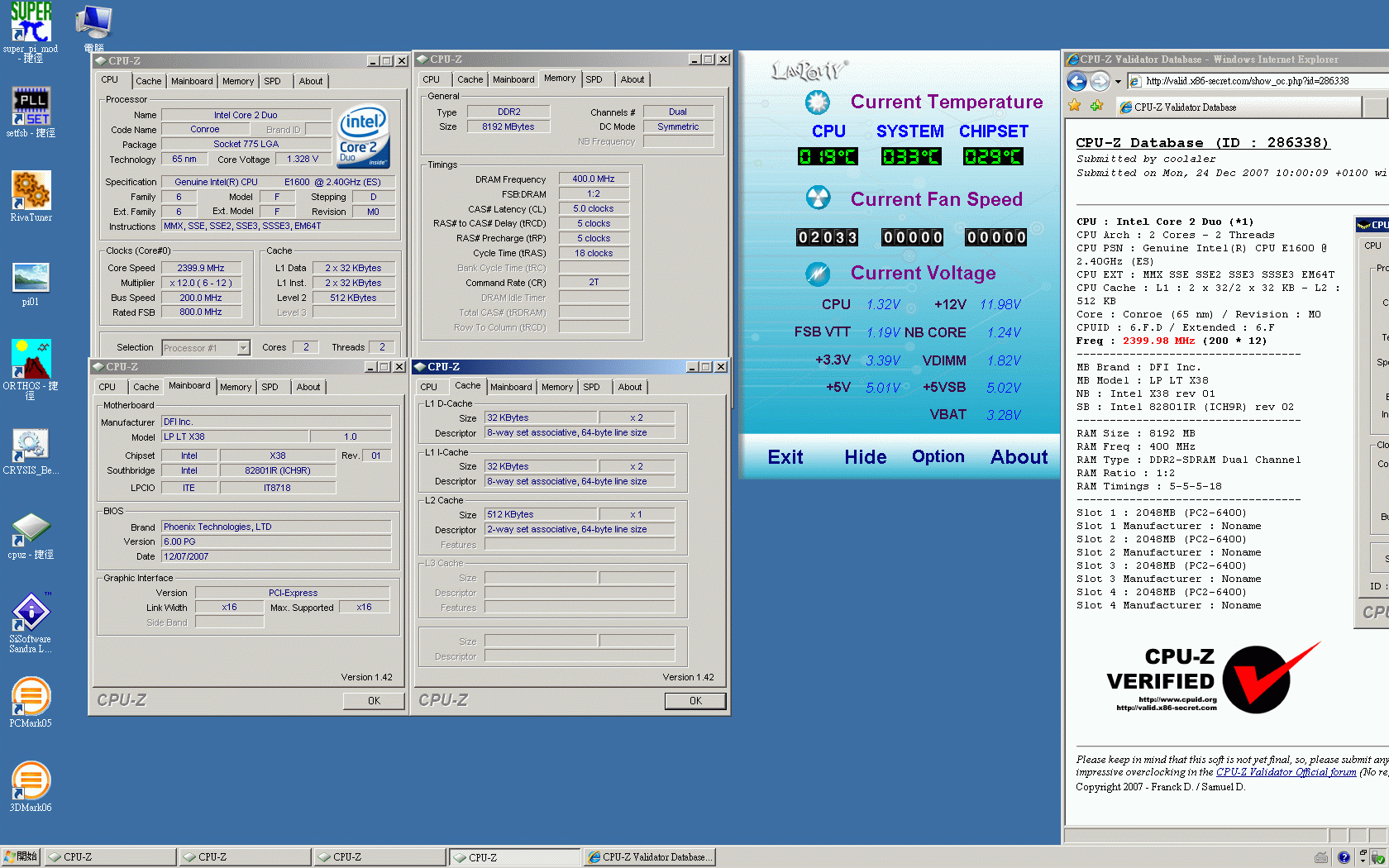Launch the cpuz shortcut on desktop
Viewport: 1389px width, 868px height.
[31, 537]
